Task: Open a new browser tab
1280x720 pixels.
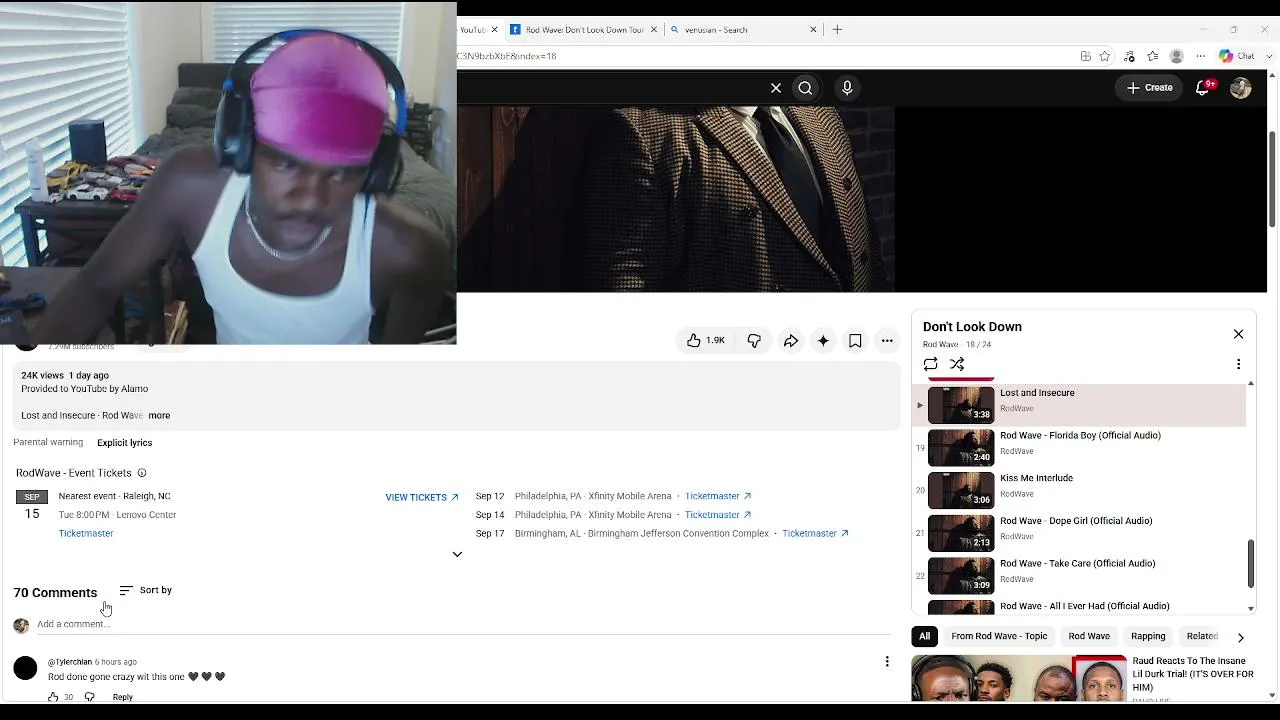Action: point(837,30)
